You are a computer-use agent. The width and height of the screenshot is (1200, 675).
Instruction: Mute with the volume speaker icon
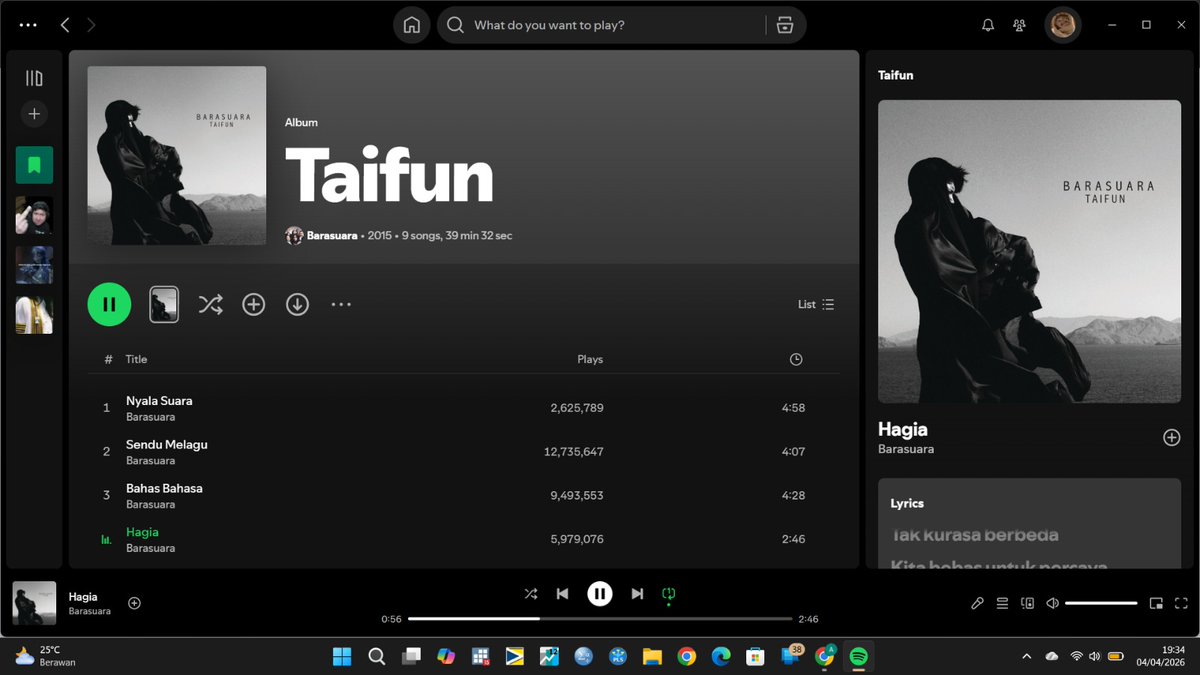point(1052,603)
